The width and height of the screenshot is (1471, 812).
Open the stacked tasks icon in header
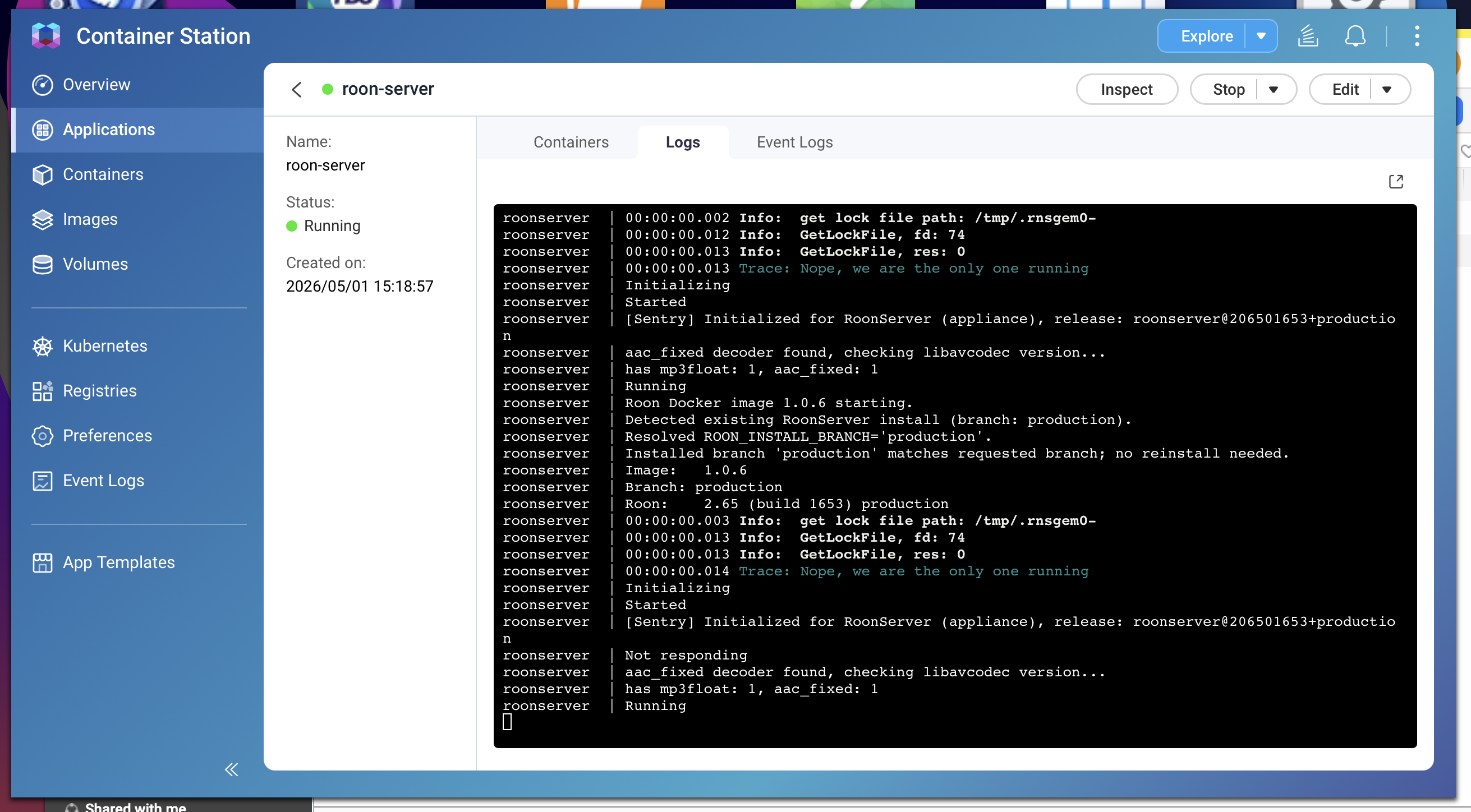coord(1308,36)
